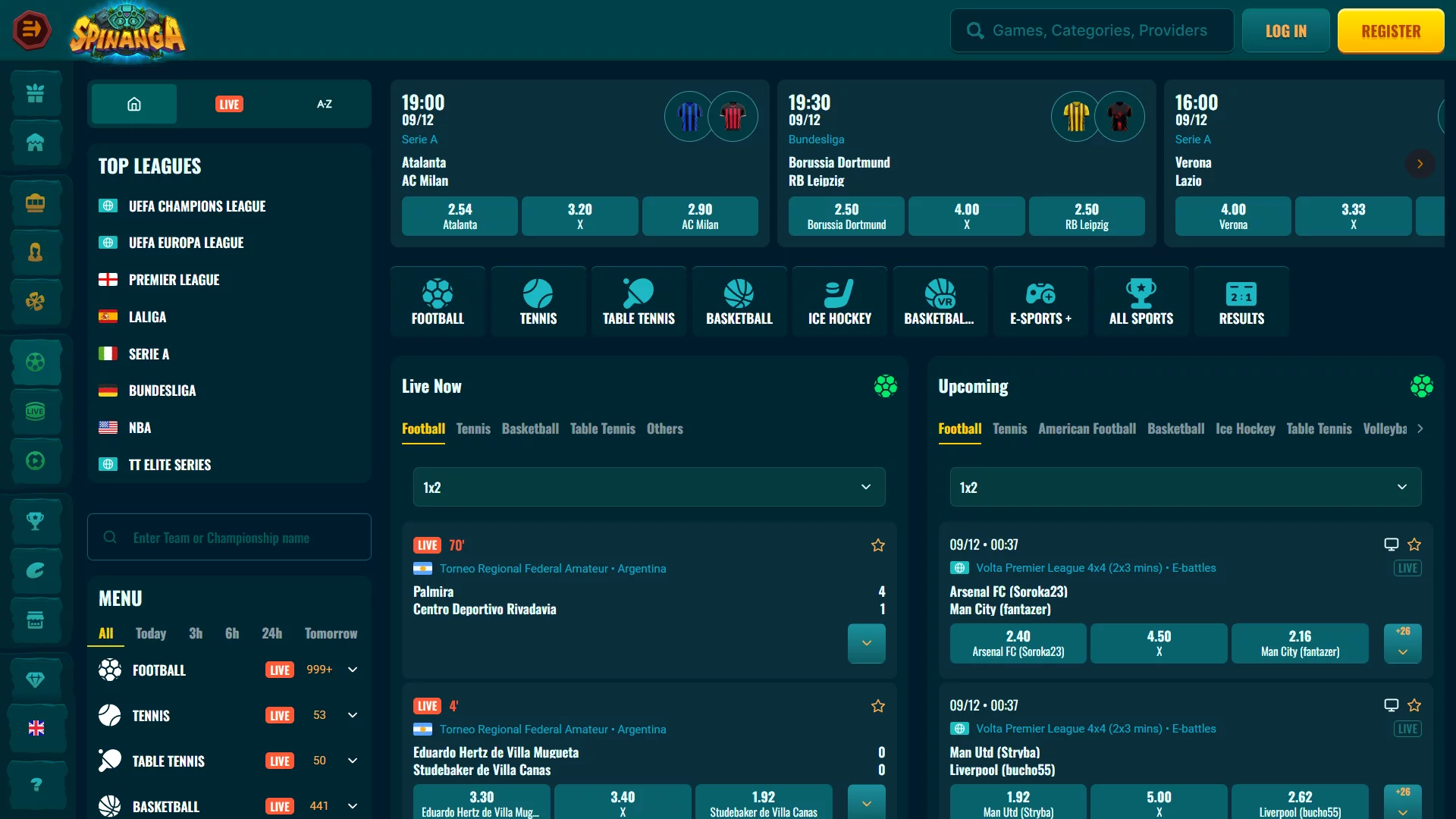Viewport: 1456px width, 819px height.
Task: Expand the Football menu row chevron
Action: [353, 670]
